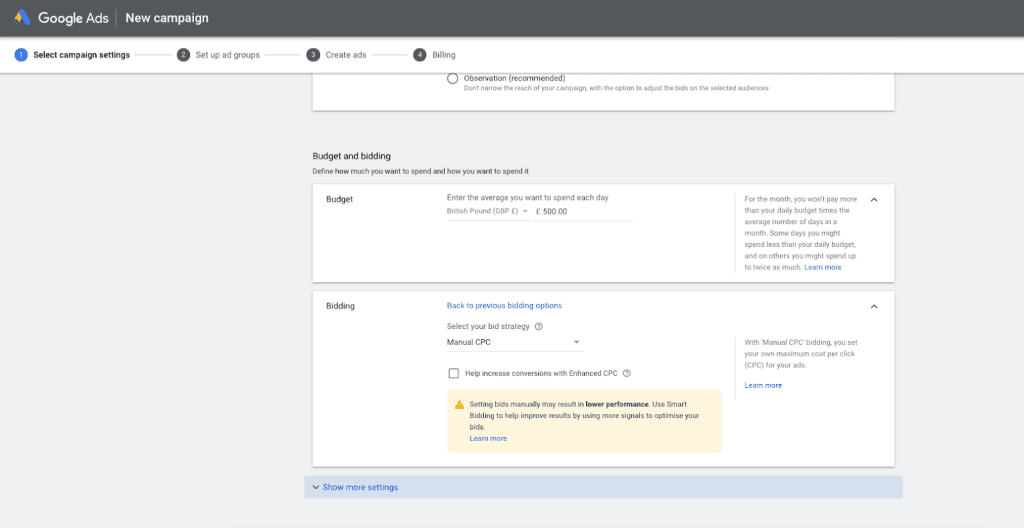Viewport: 1024px width, 528px height.
Task: Click the step 1 circle icon
Action: pos(21,55)
